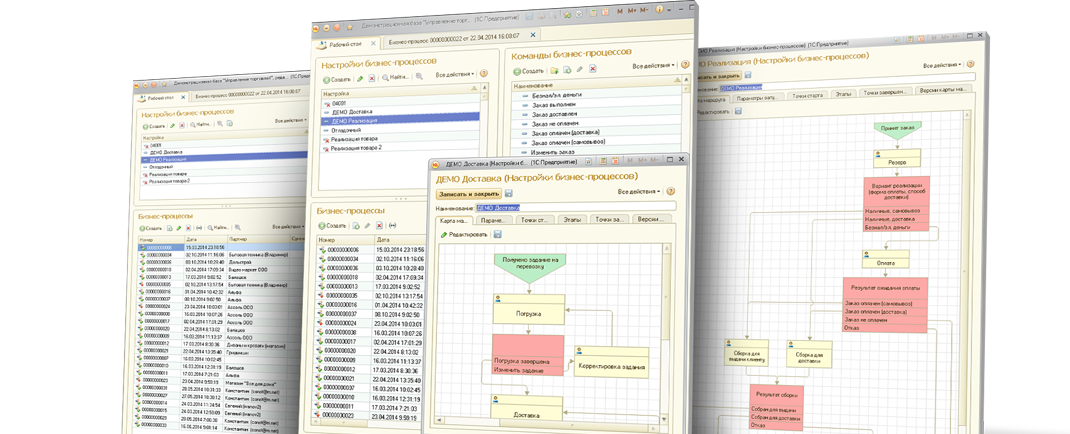Click the delete mark icon in Команды бизнес-процессов toolbar
Viewport: 1070px width, 434px height.
594,71
